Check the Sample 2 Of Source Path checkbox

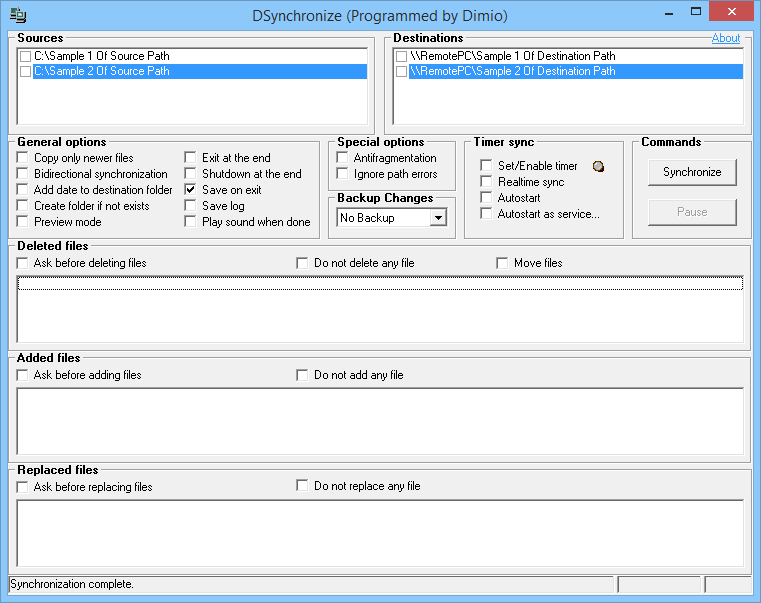coord(25,71)
